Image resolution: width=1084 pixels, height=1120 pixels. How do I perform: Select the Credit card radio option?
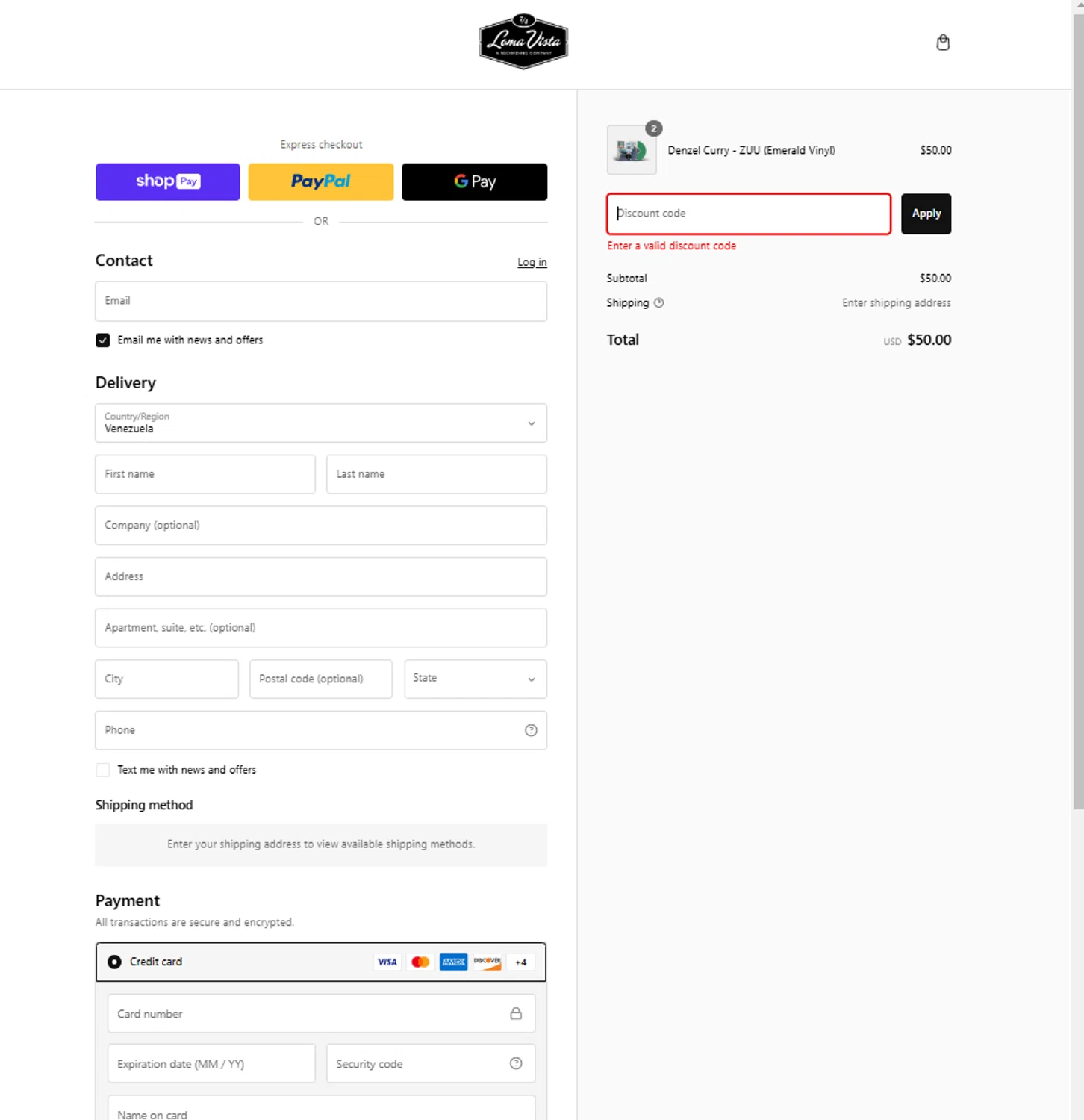click(x=114, y=962)
